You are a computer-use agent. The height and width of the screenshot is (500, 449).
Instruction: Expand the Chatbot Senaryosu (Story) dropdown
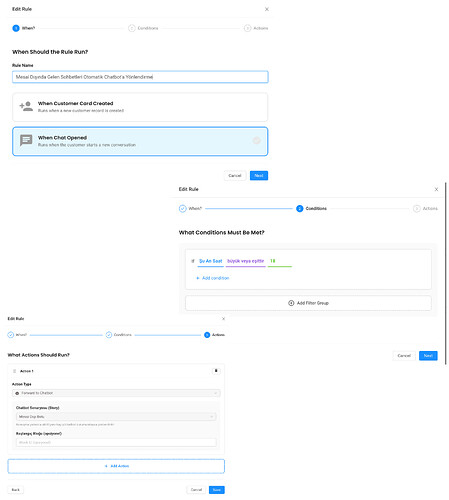click(116, 417)
